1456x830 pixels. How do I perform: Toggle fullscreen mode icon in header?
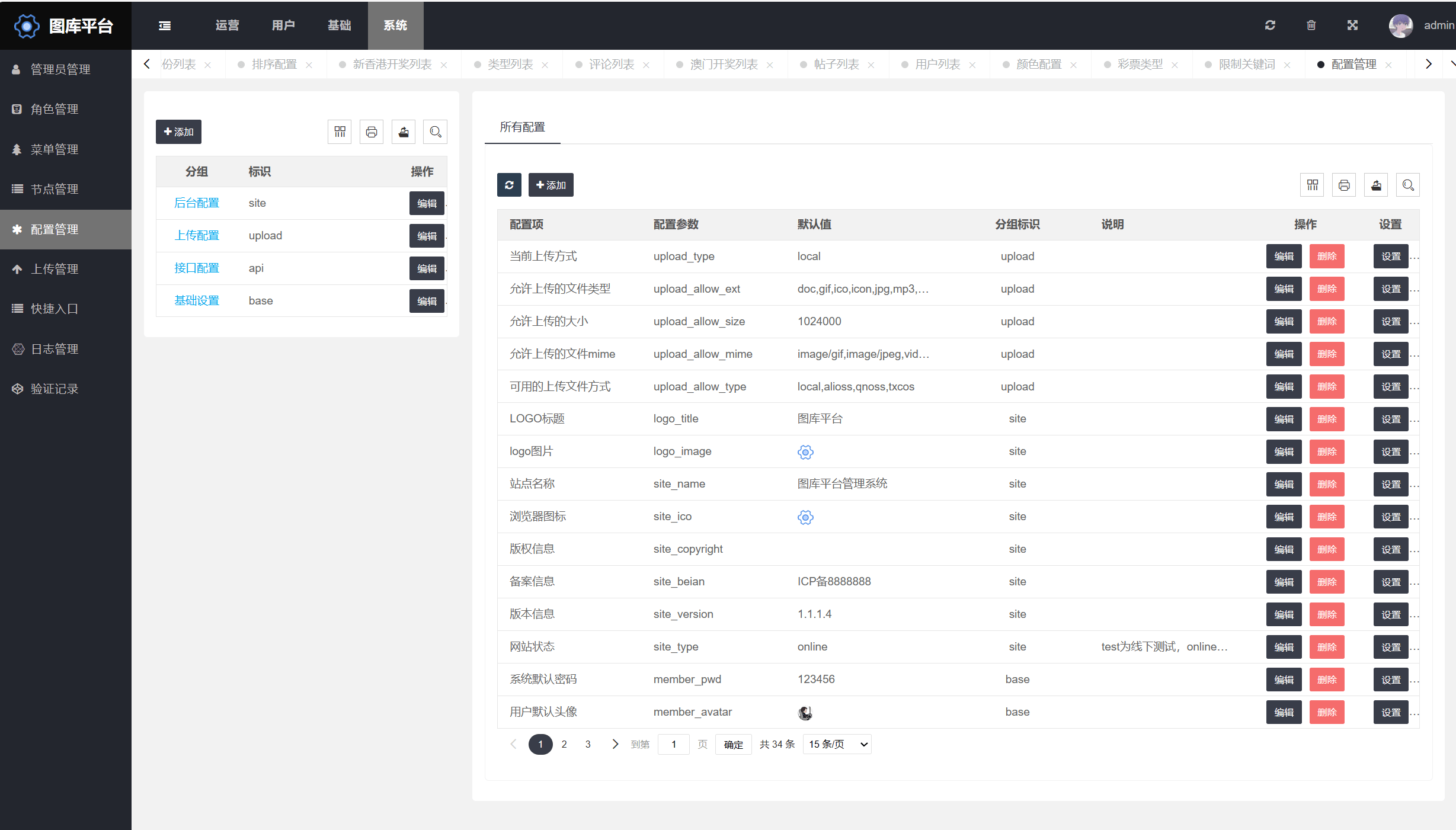pos(1352,25)
